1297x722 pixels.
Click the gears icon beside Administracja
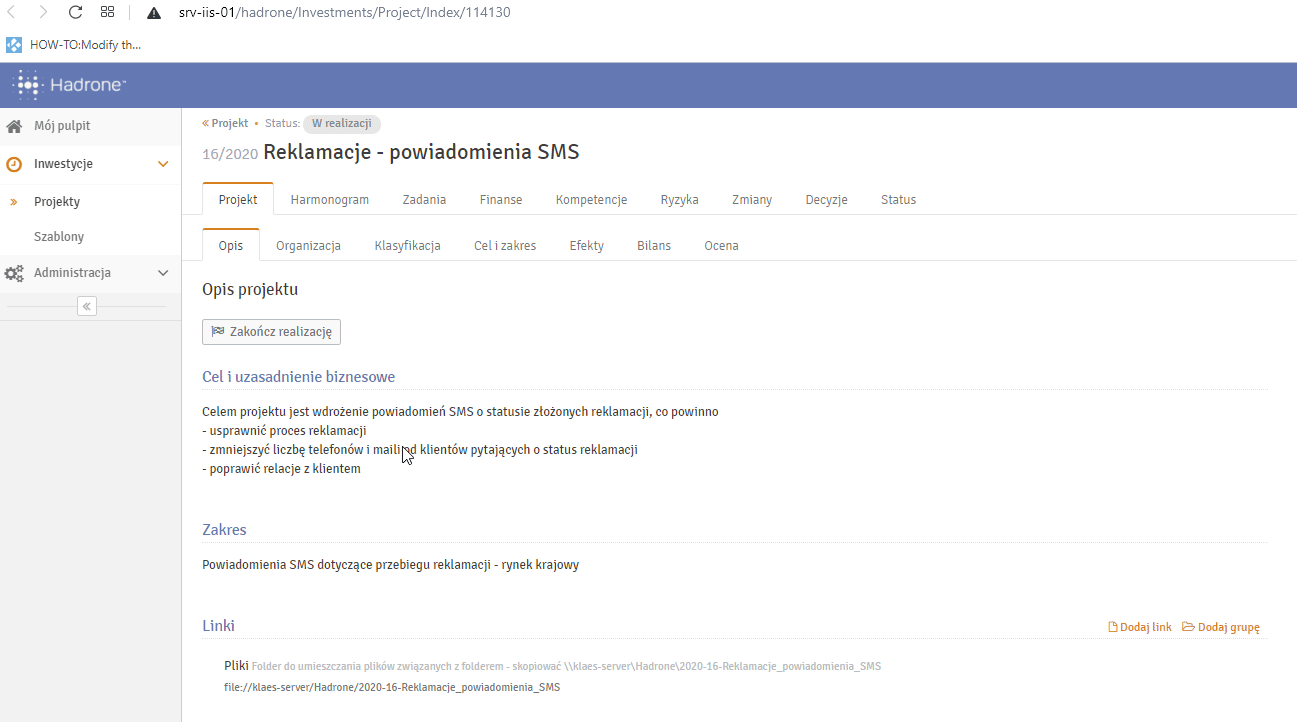[x=14, y=273]
